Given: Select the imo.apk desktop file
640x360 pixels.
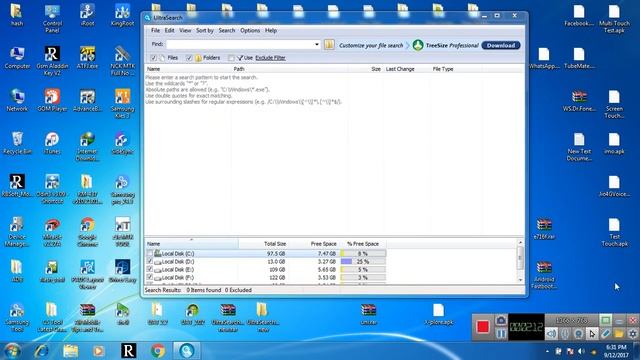Looking at the screenshot, I should point(614,143).
